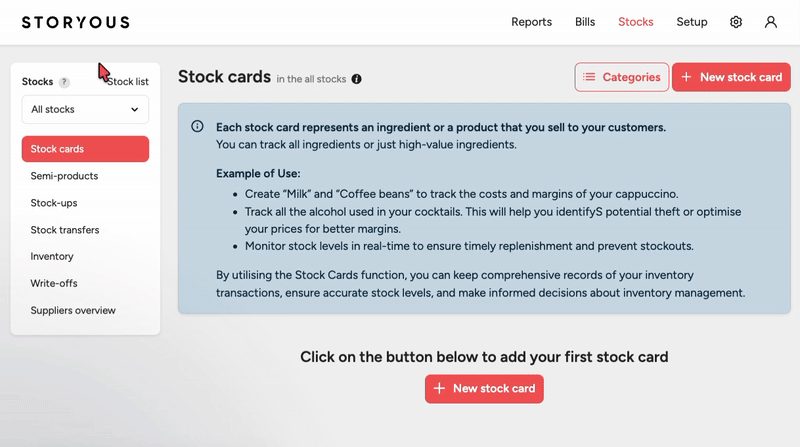The width and height of the screenshot is (800, 447).
Task: Open the Suppliers overview page
Action: [73, 310]
